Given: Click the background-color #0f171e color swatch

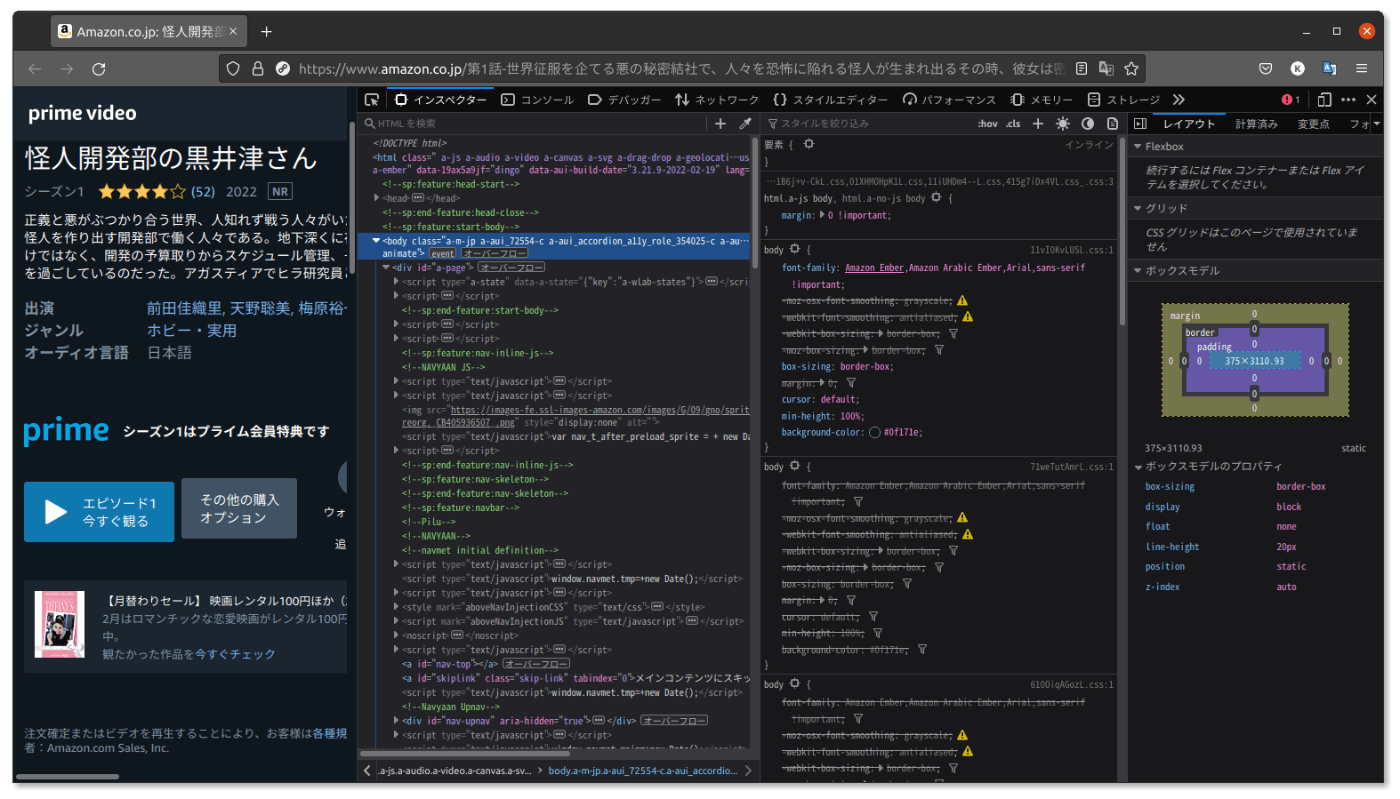Looking at the screenshot, I should click(874, 433).
